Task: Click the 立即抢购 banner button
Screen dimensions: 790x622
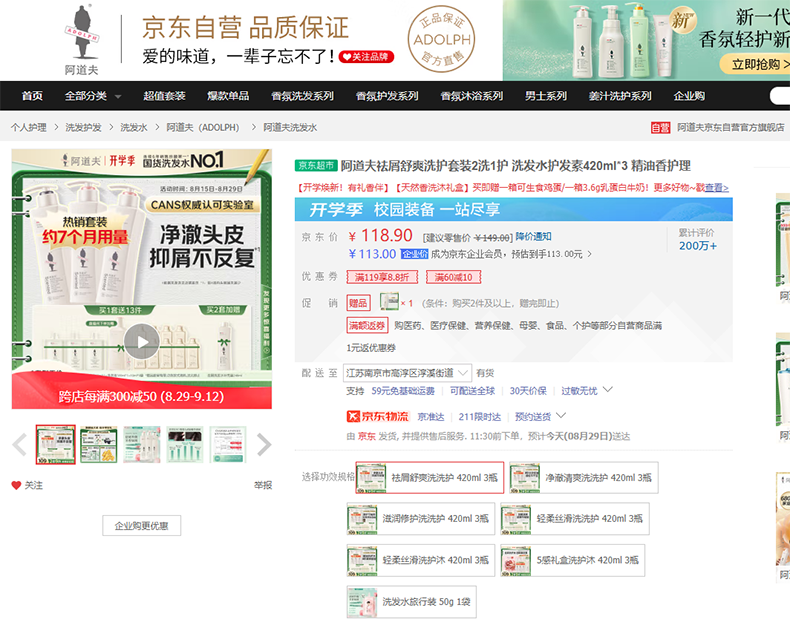Action: coord(756,64)
